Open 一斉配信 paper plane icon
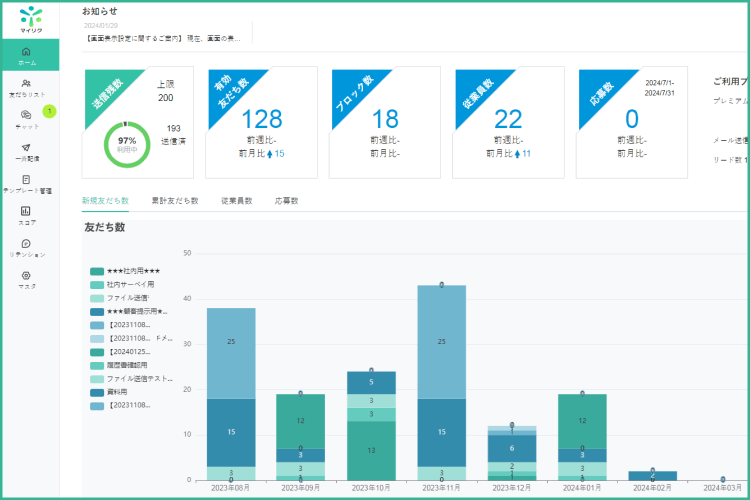 click(26, 147)
